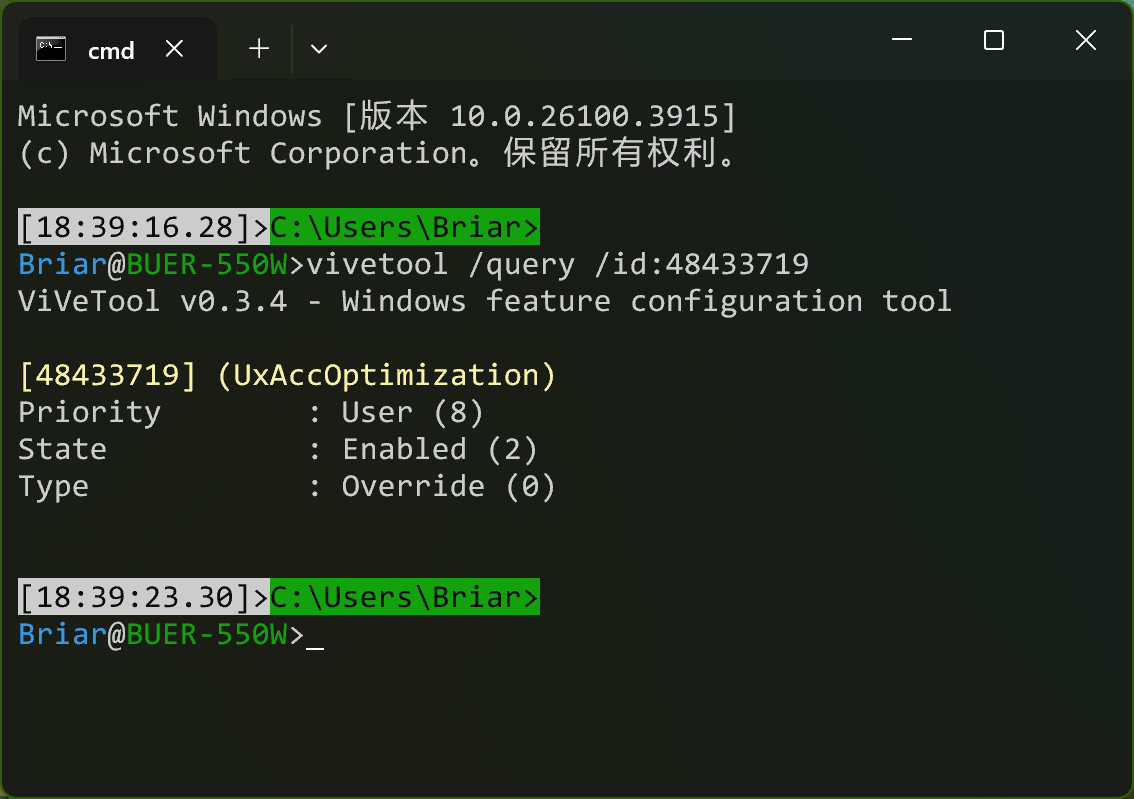Click the State Enabled (2) value
The image size is (1134, 799).
[x=439, y=450]
